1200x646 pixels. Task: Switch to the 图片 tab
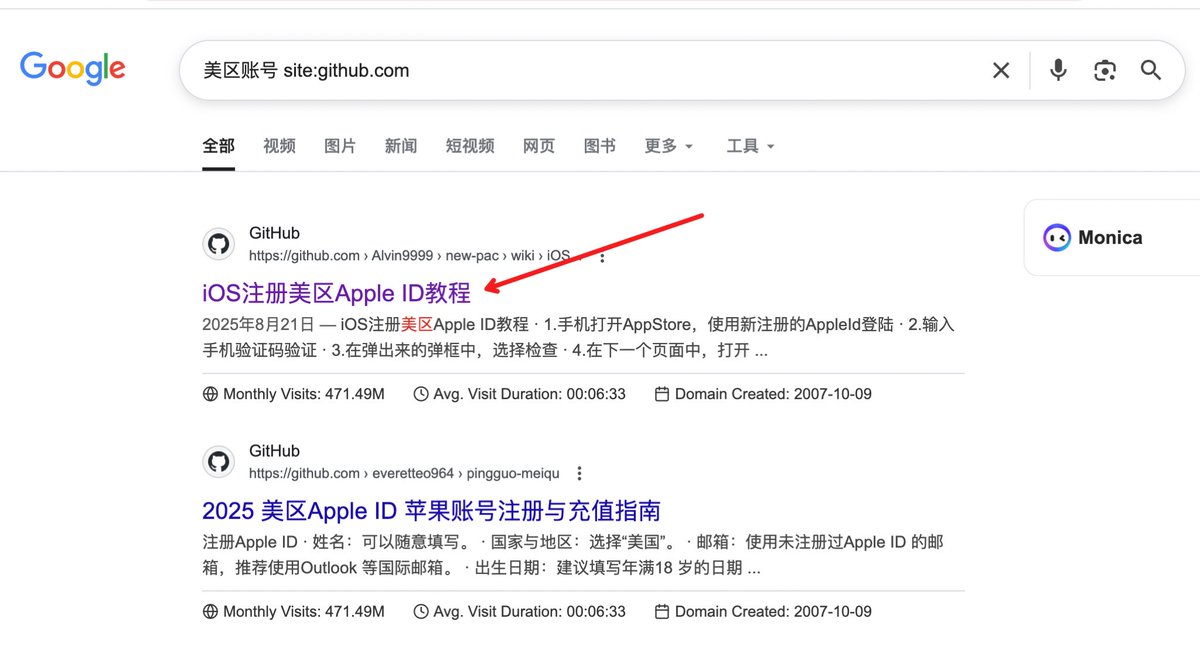pos(340,146)
